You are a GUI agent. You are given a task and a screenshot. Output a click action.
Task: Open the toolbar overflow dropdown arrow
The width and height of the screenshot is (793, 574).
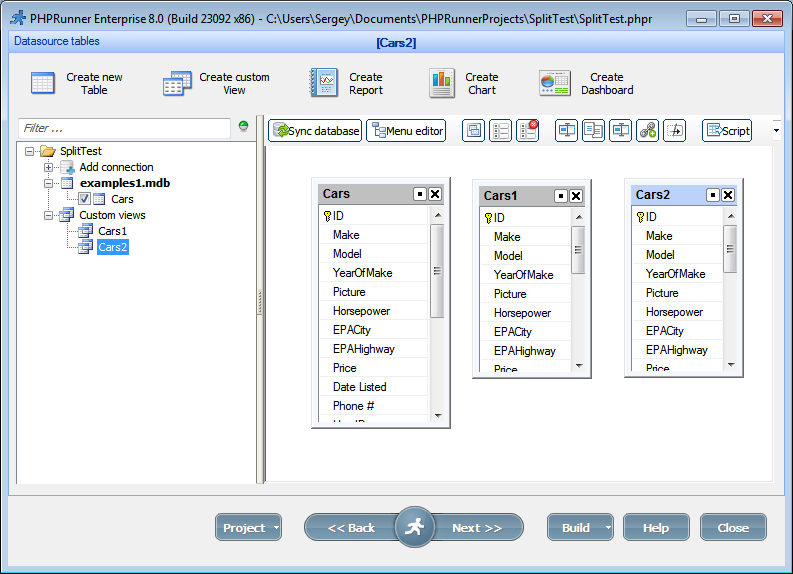coord(776,131)
